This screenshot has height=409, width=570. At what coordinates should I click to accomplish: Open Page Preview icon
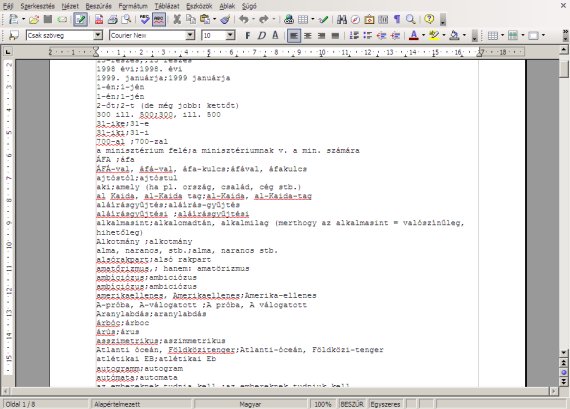point(126,19)
